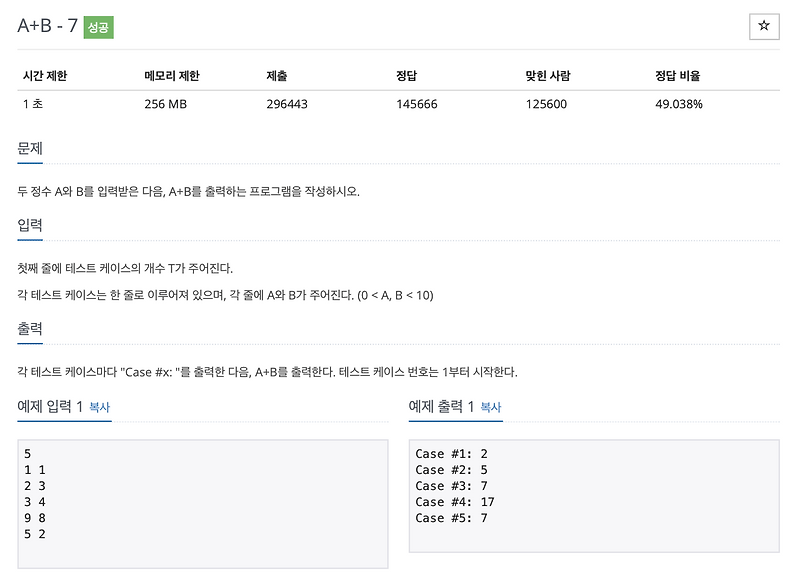Click the star icon to bookmark the problem
This screenshot has width=800, height=579.
click(x=764, y=27)
